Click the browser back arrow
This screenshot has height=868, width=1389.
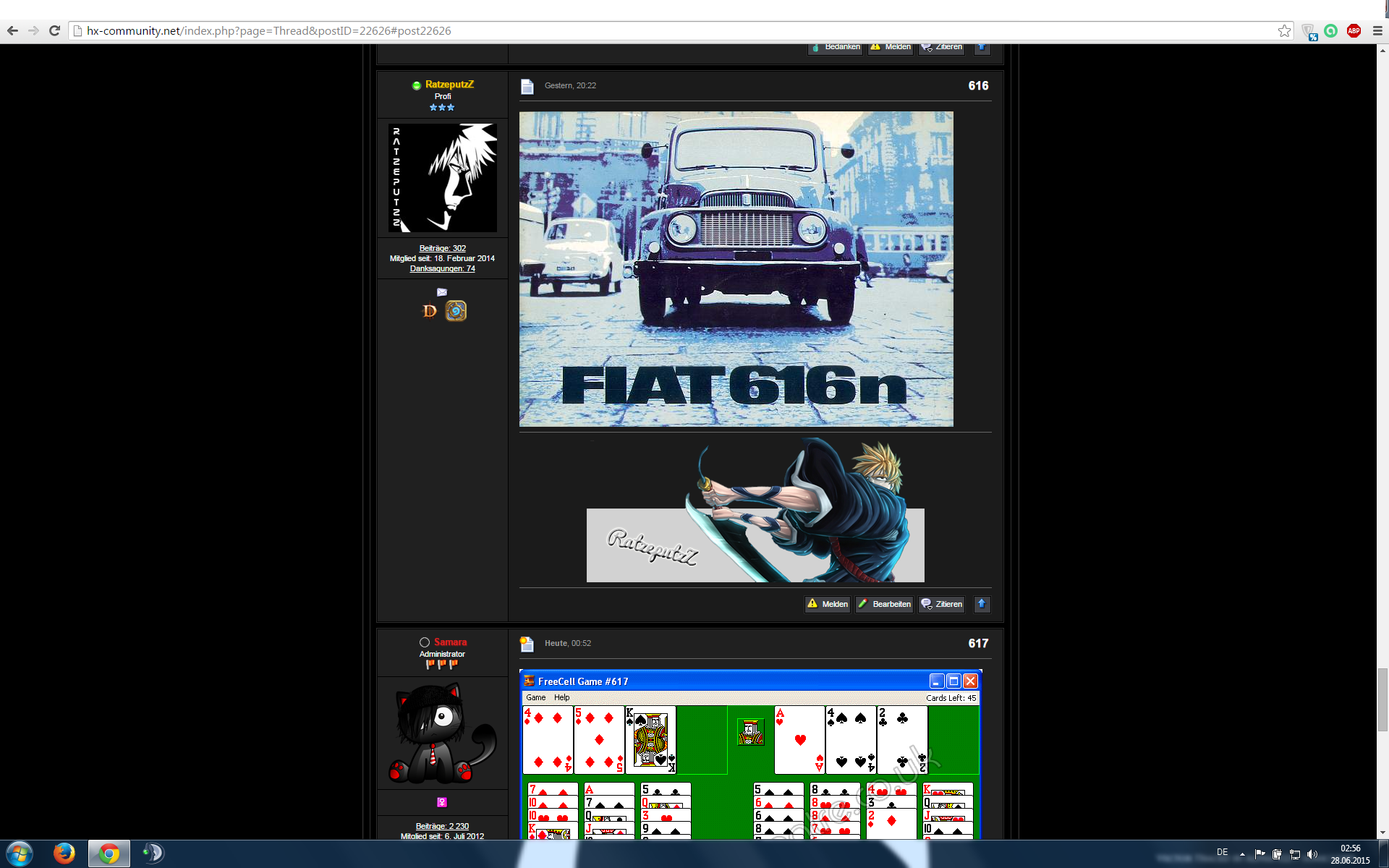pos(12,30)
